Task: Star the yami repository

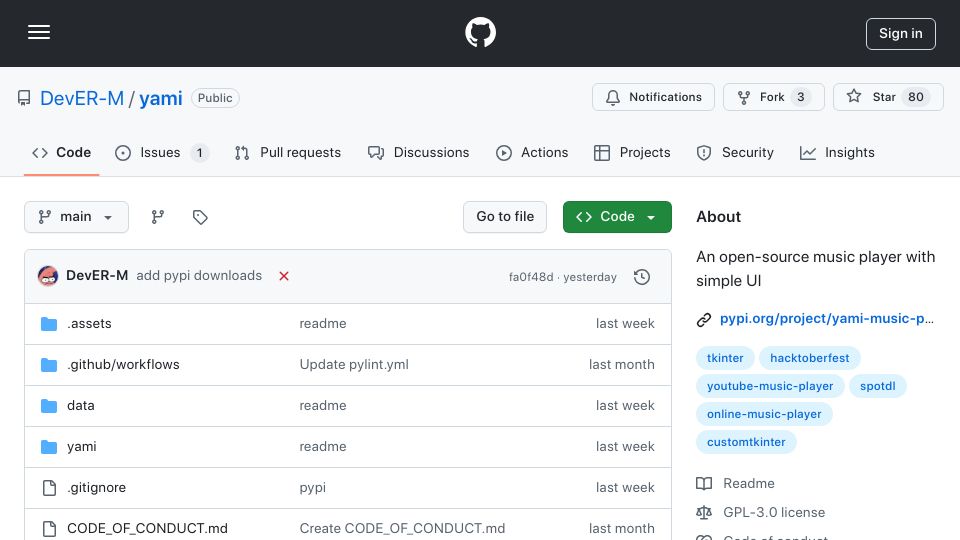Action: point(888,97)
